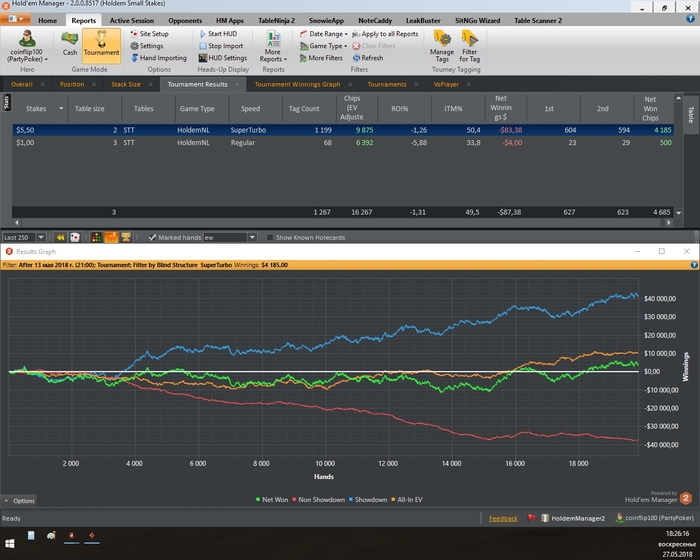The height and width of the screenshot is (560, 700).
Task: Click the trophy icon in hands toolbar
Action: (x=126, y=237)
